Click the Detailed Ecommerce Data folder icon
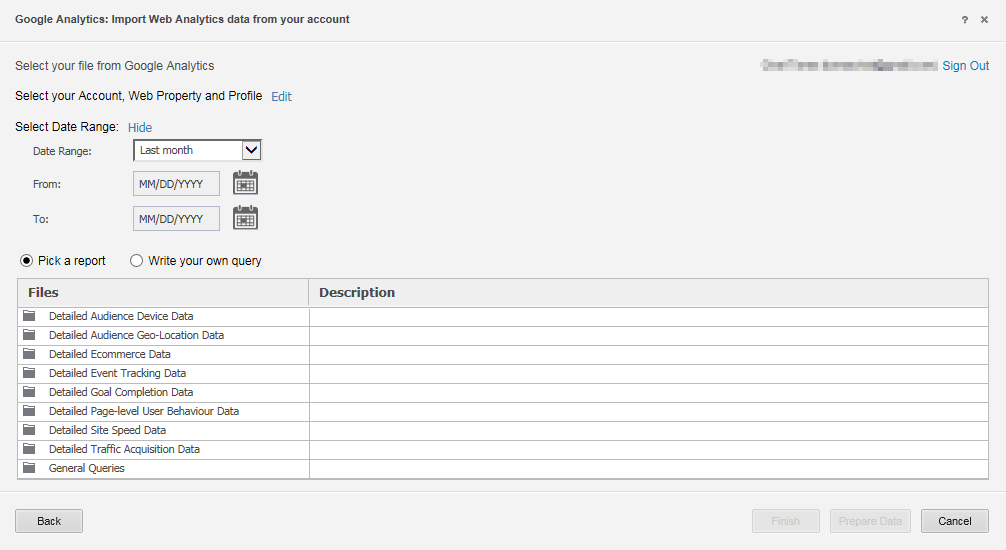This screenshot has height=550, width=1006. pos(29,354)
